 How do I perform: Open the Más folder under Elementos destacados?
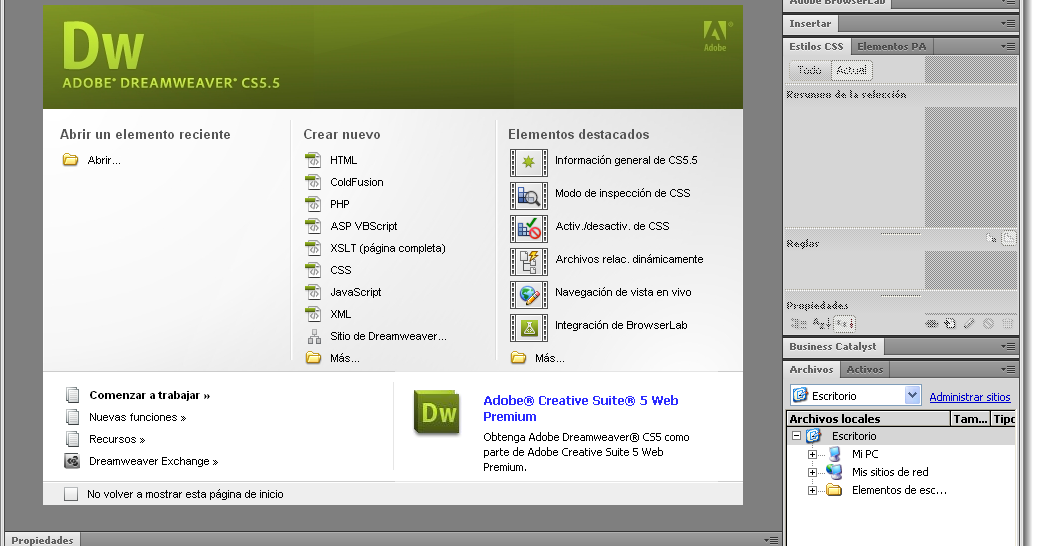click(518, 358)
